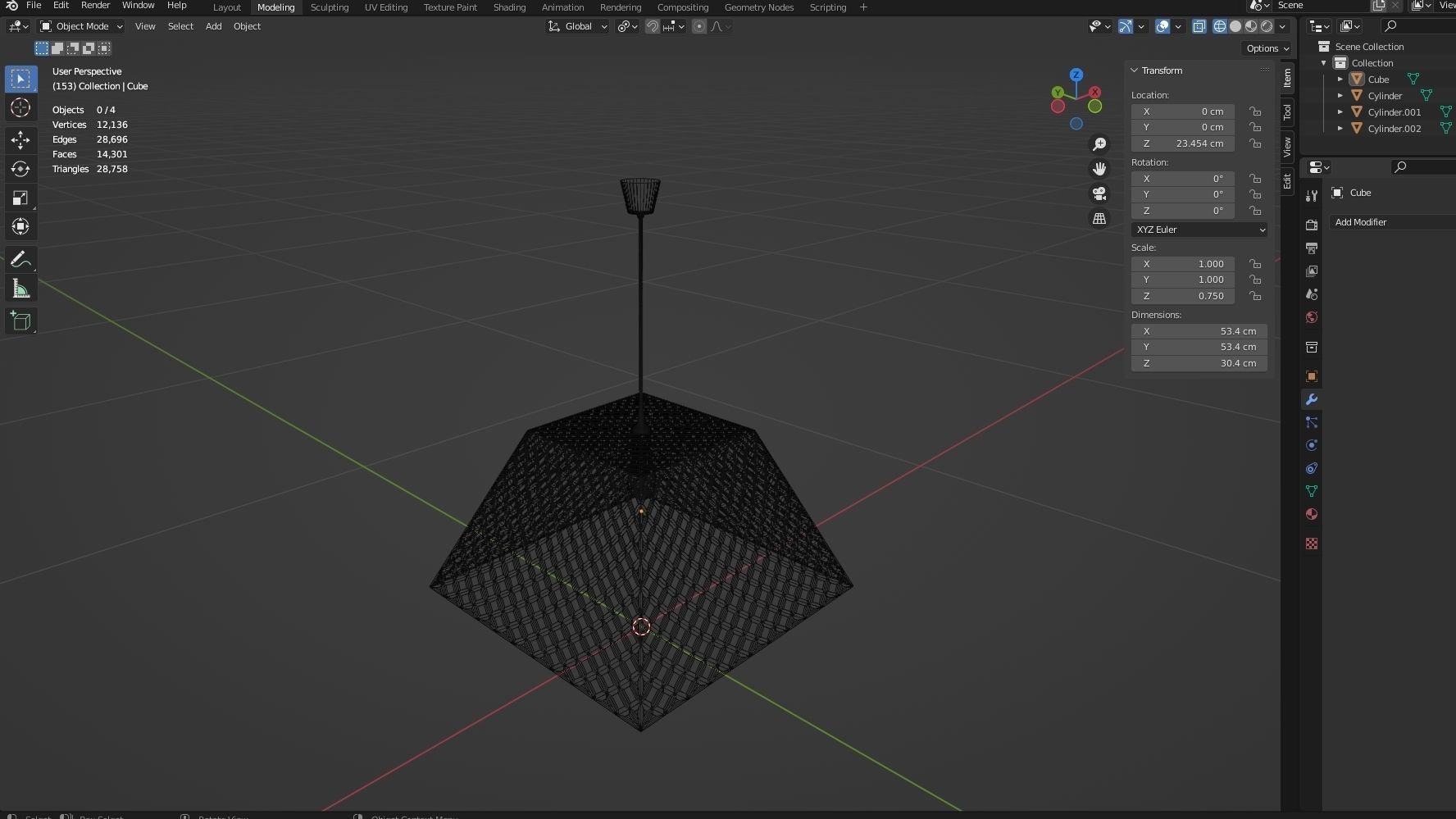Open the Render menu

pos(95,6)
